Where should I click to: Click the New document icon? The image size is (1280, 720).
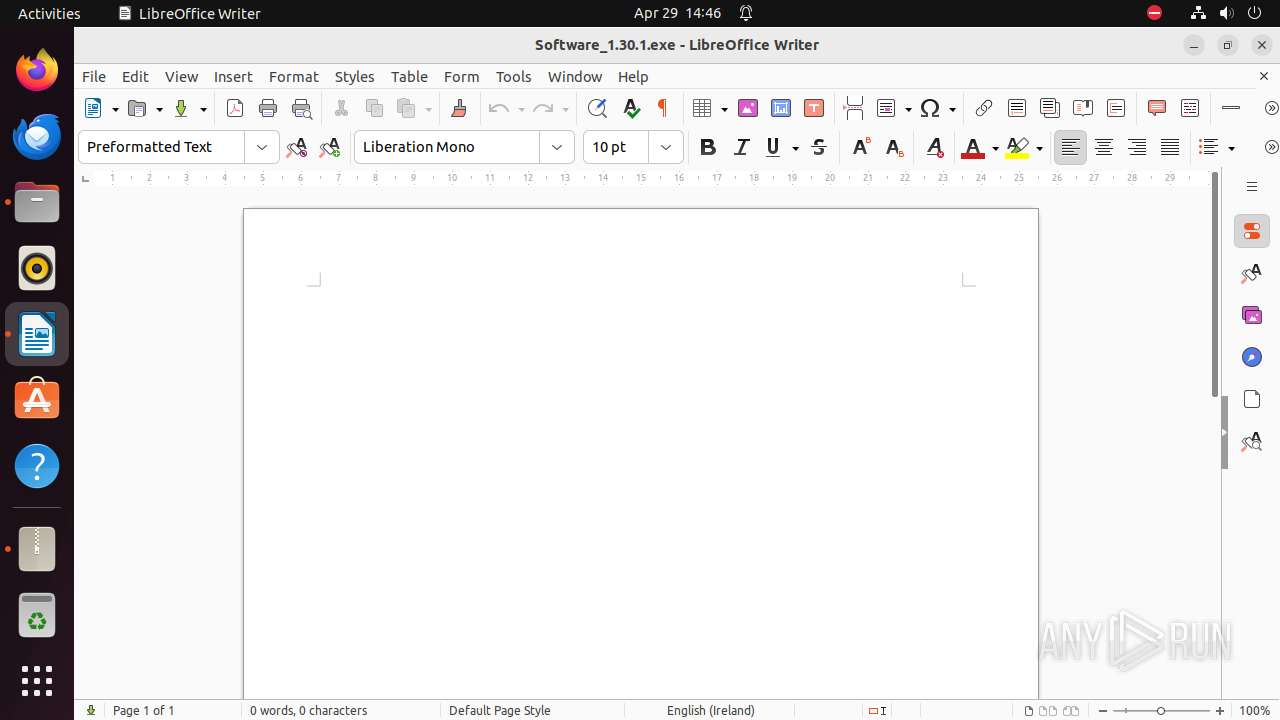(x=94, y=108)
